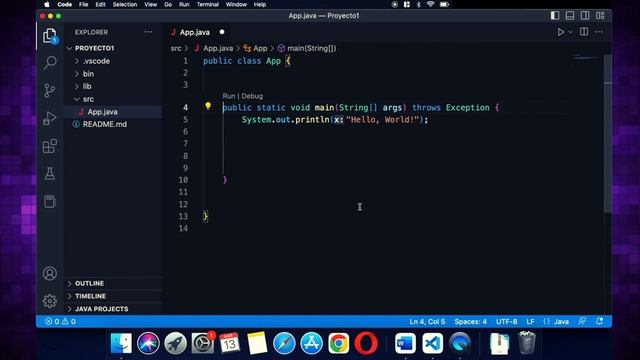Viewport: 640px width, 360px height.
Task: Click line number 13 in gutter
Action: pyautogui.click(x=183, y=216)
